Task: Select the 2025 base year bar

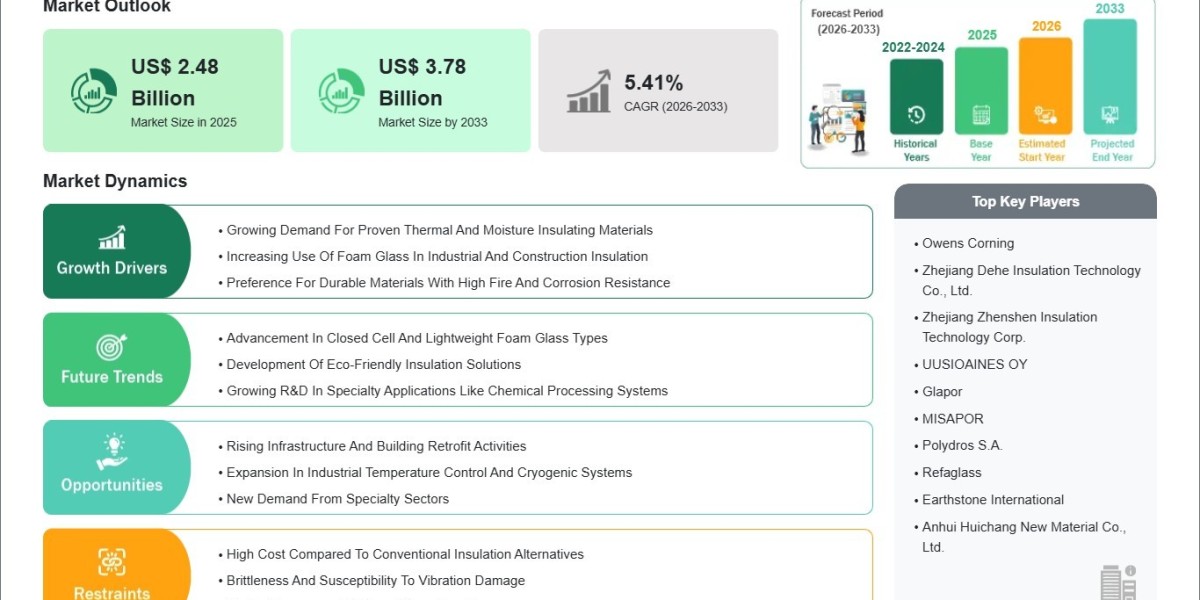Action: [x=981, y=91]
